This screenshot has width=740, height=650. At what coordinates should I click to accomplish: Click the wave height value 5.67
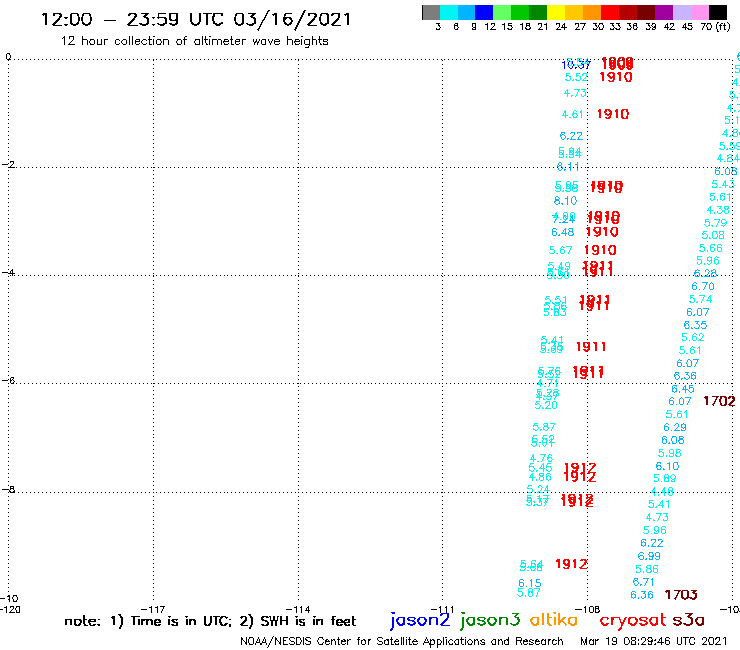click(560, 250)
